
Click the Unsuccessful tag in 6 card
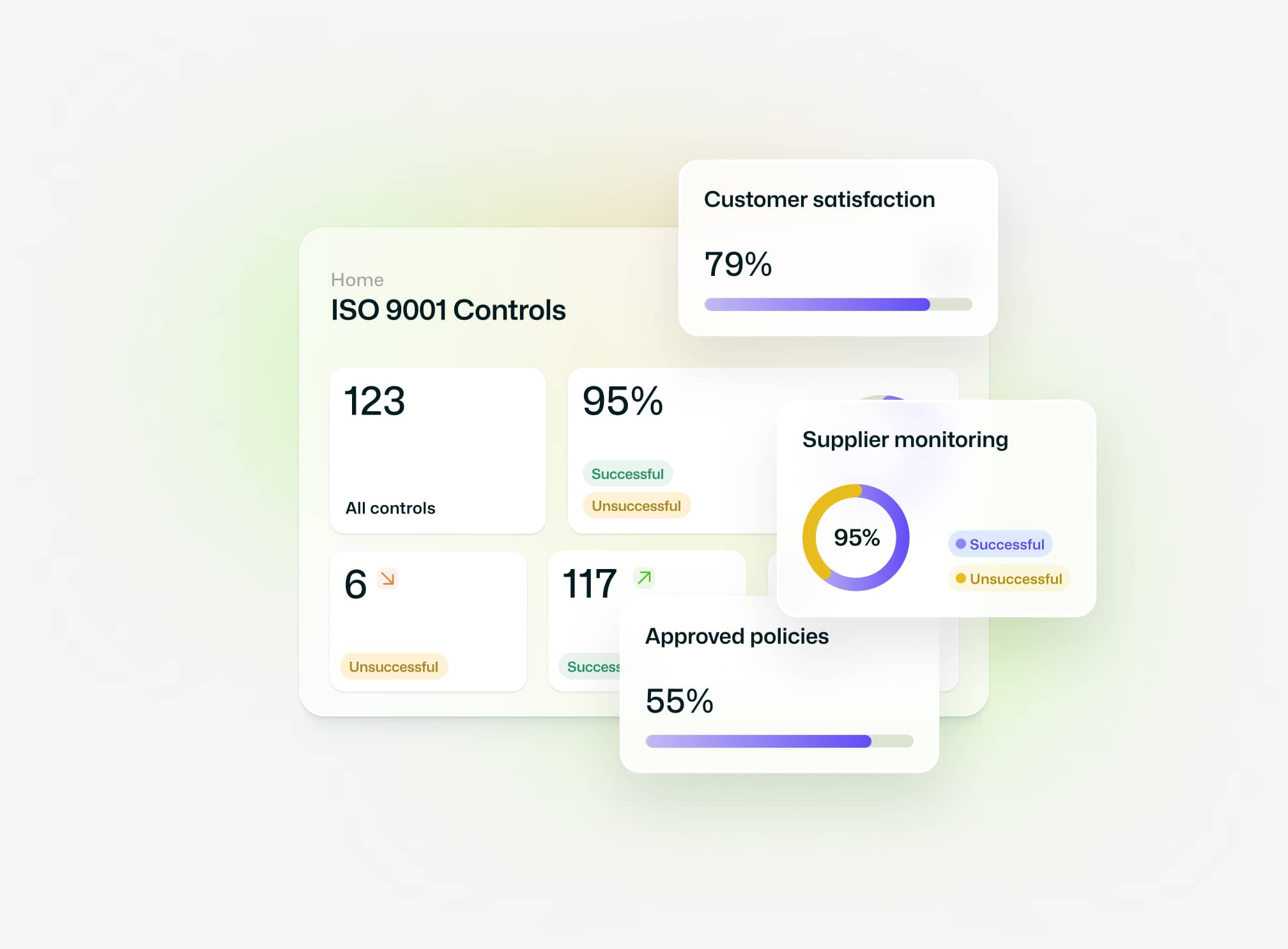coord(394,667)
